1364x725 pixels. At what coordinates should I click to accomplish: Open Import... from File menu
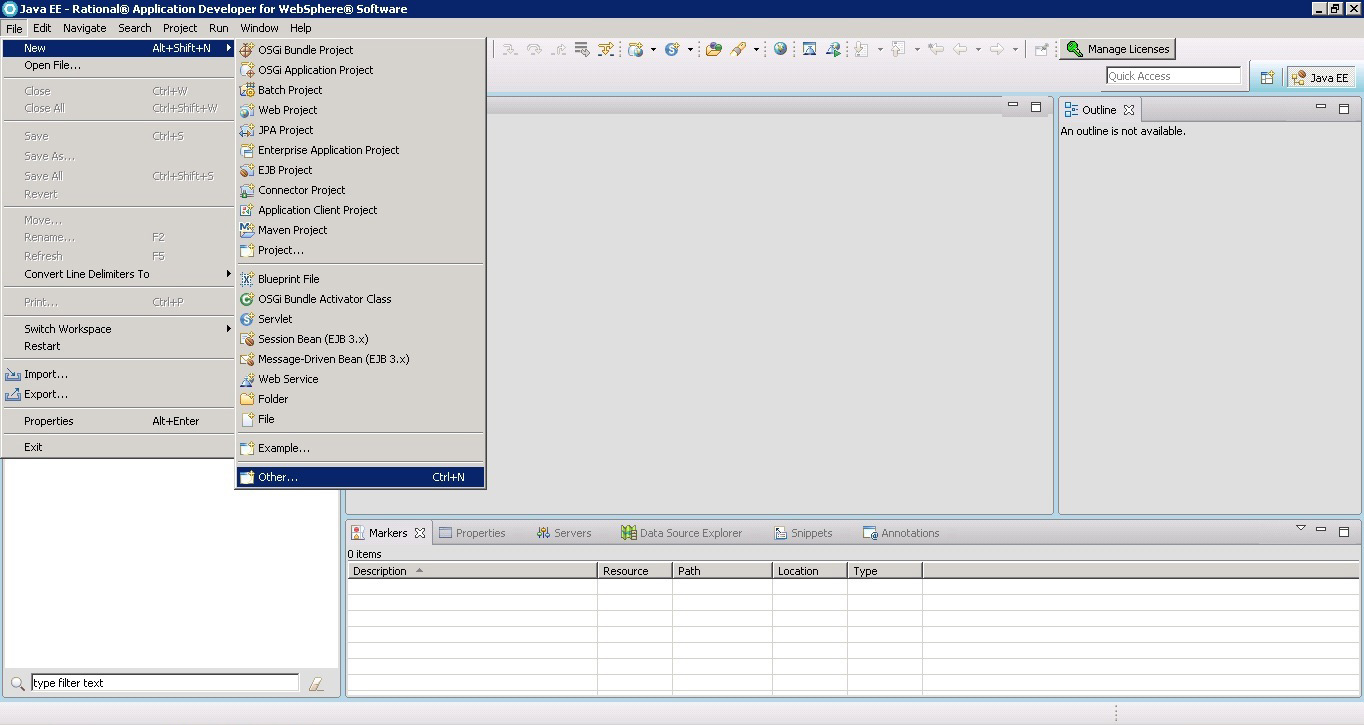coord(118,374)
